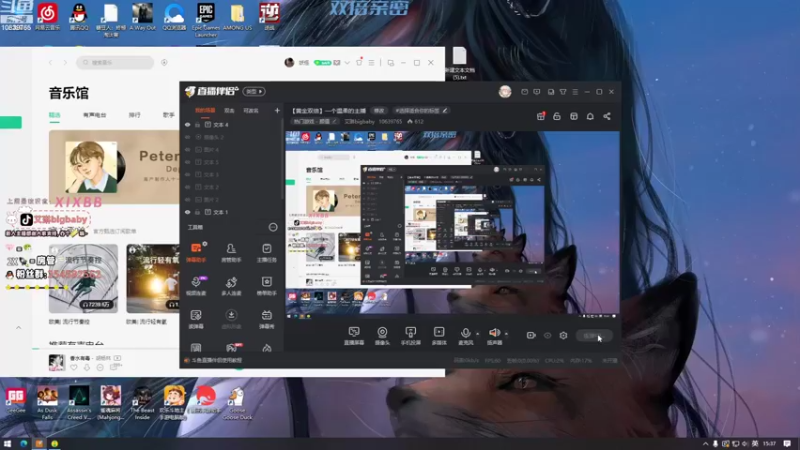Viewport: 800px width, 450px height.
Task: Open the 多人连麦 multi-person co-stream tool
Action: (x=231, y=285)
